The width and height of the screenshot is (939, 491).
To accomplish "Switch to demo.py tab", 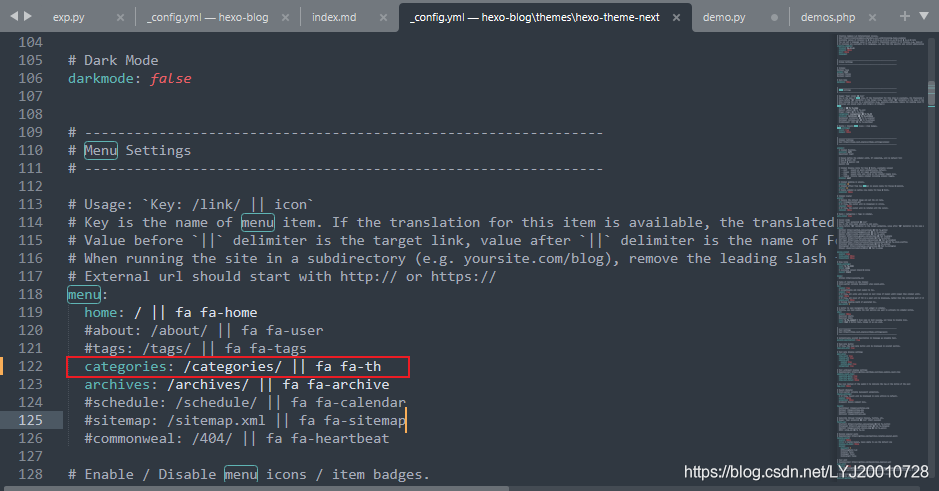I will coord(724,17).
